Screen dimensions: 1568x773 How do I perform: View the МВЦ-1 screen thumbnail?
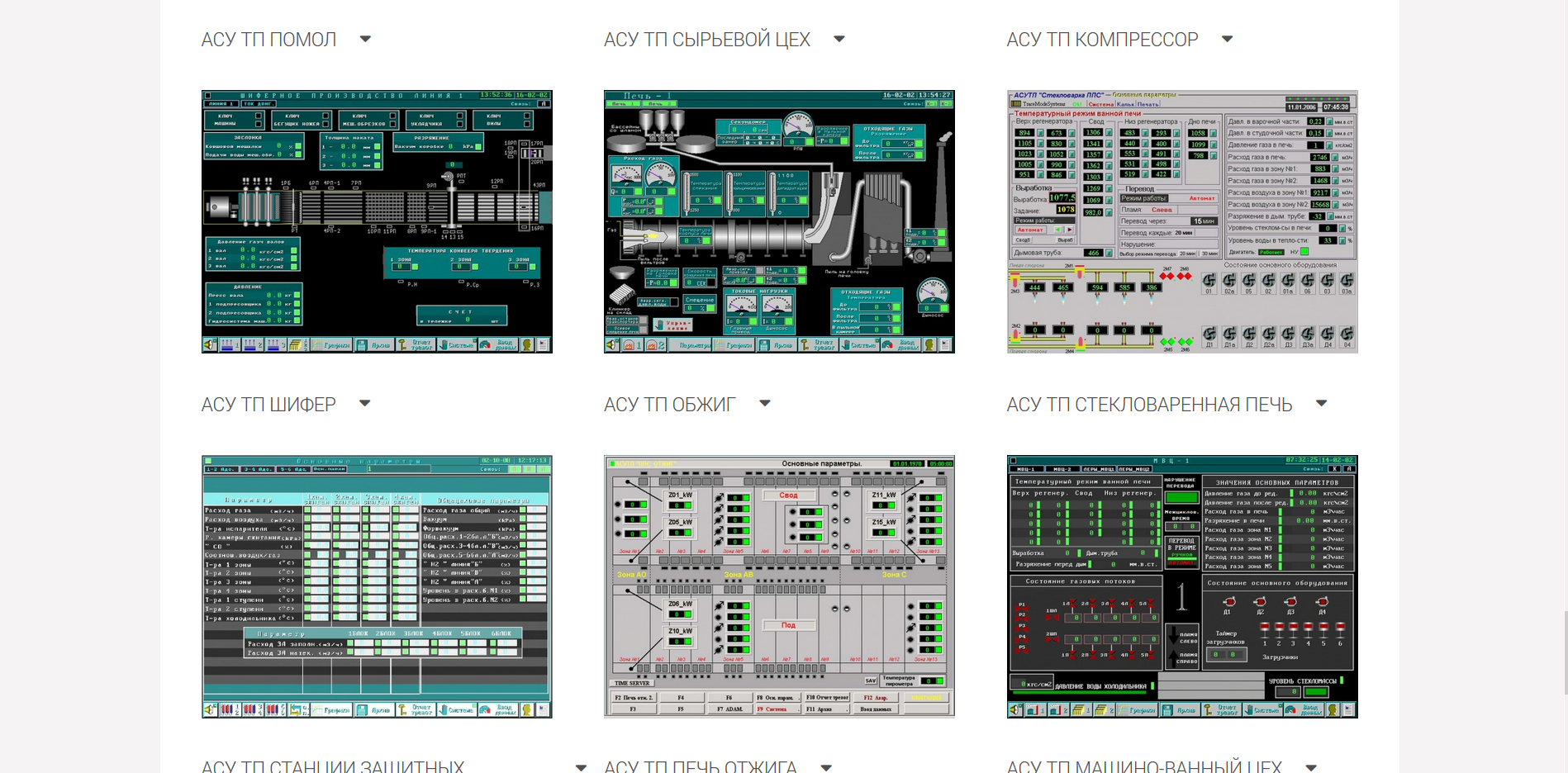click(x=1181, y=586)
